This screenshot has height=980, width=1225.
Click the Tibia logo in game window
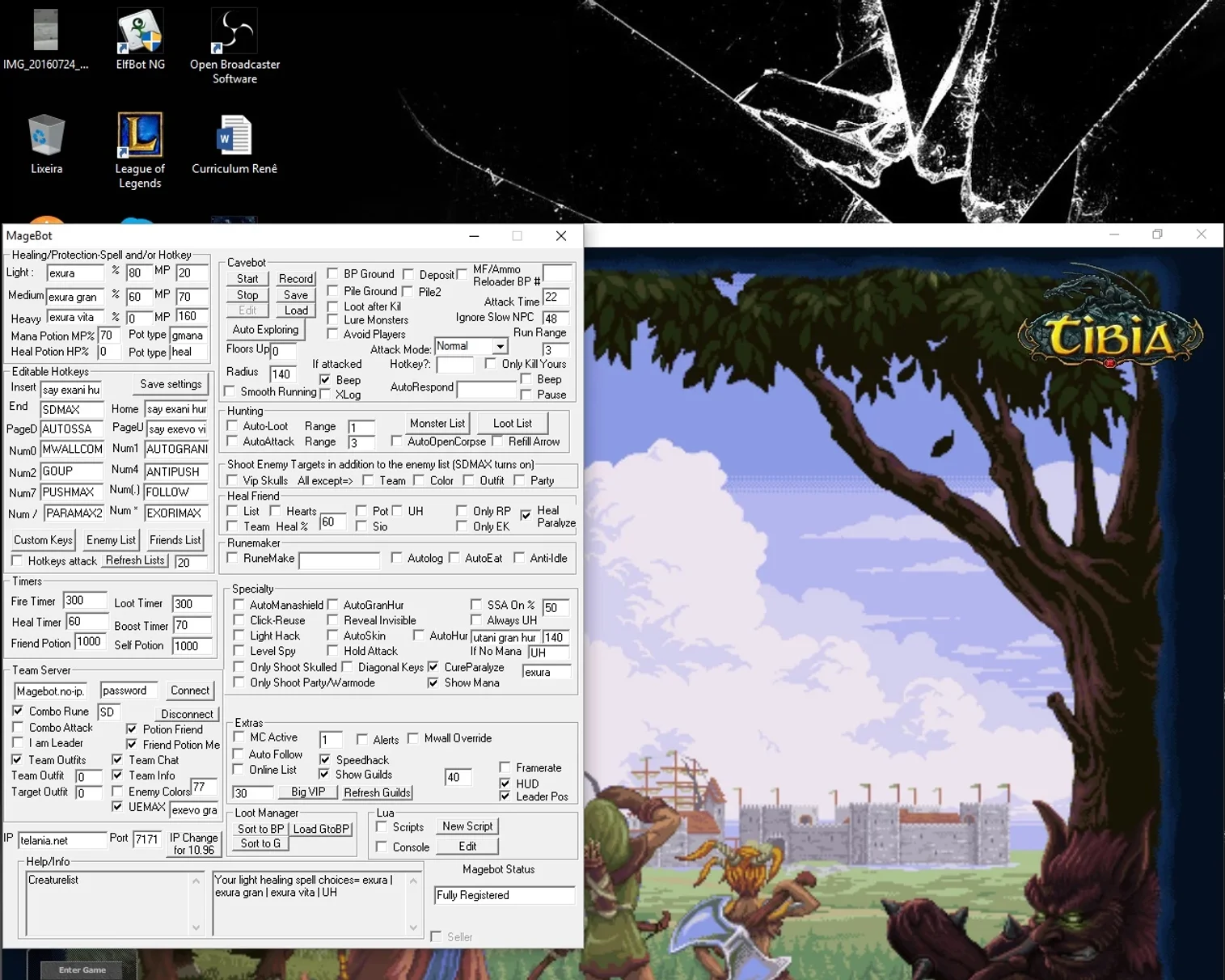1109,323
